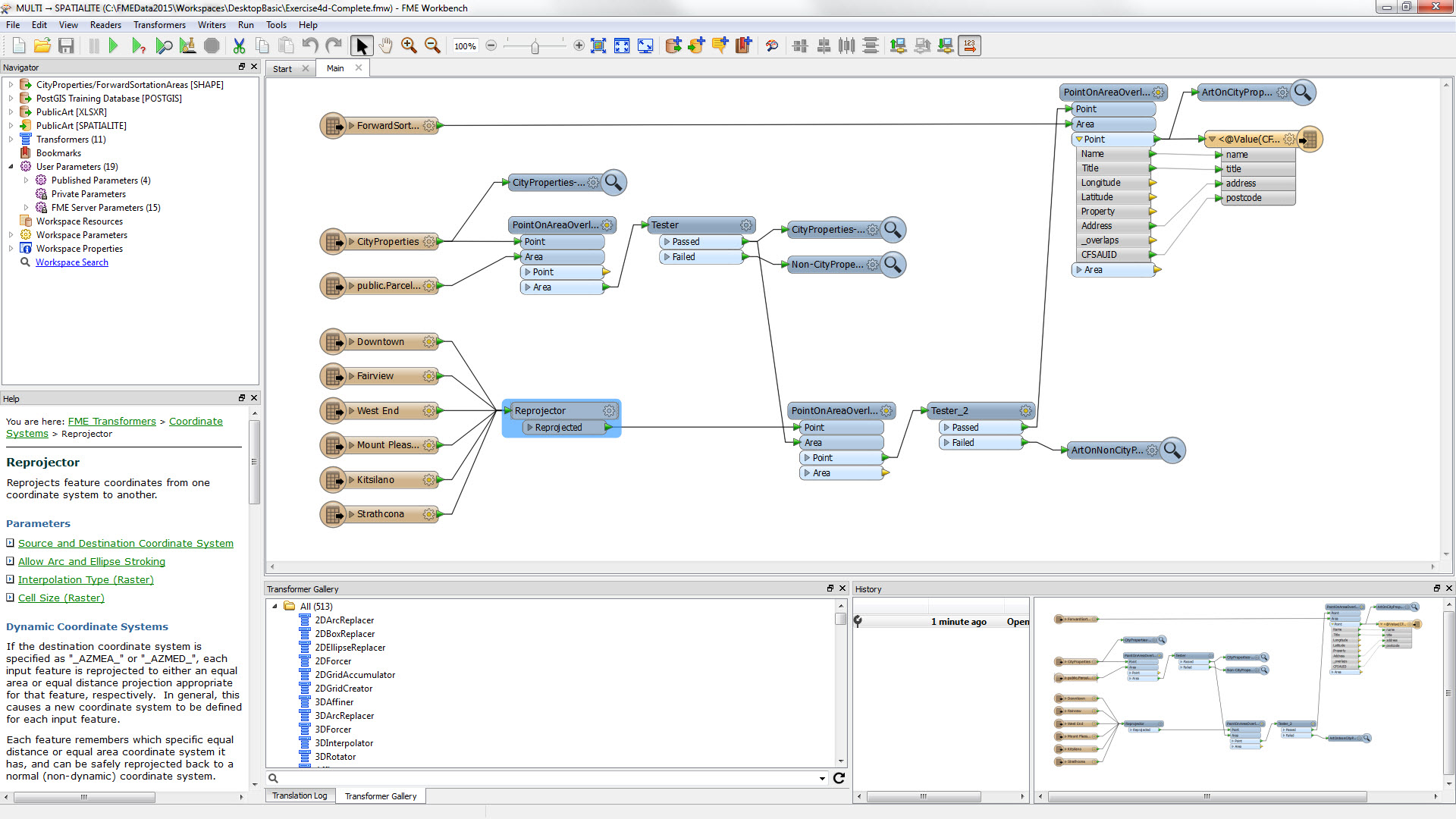
Task: Click the cut scissors icon
Action: click(x=239, y=46)
